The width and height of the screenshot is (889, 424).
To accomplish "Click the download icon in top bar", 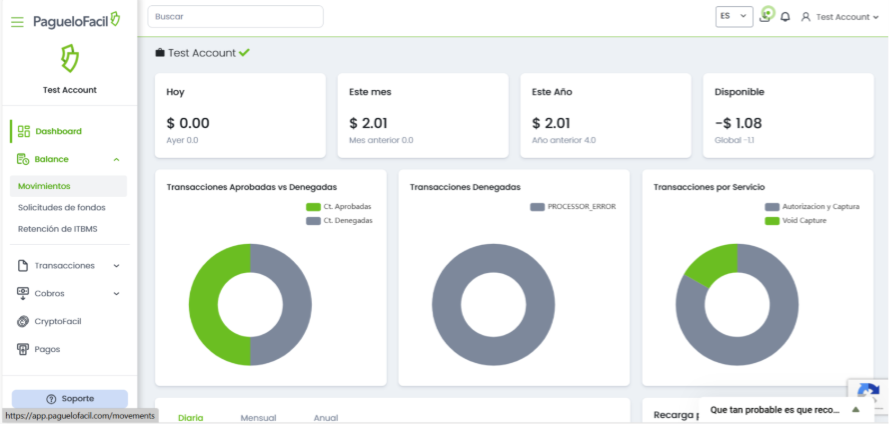I will pos(765,16).
